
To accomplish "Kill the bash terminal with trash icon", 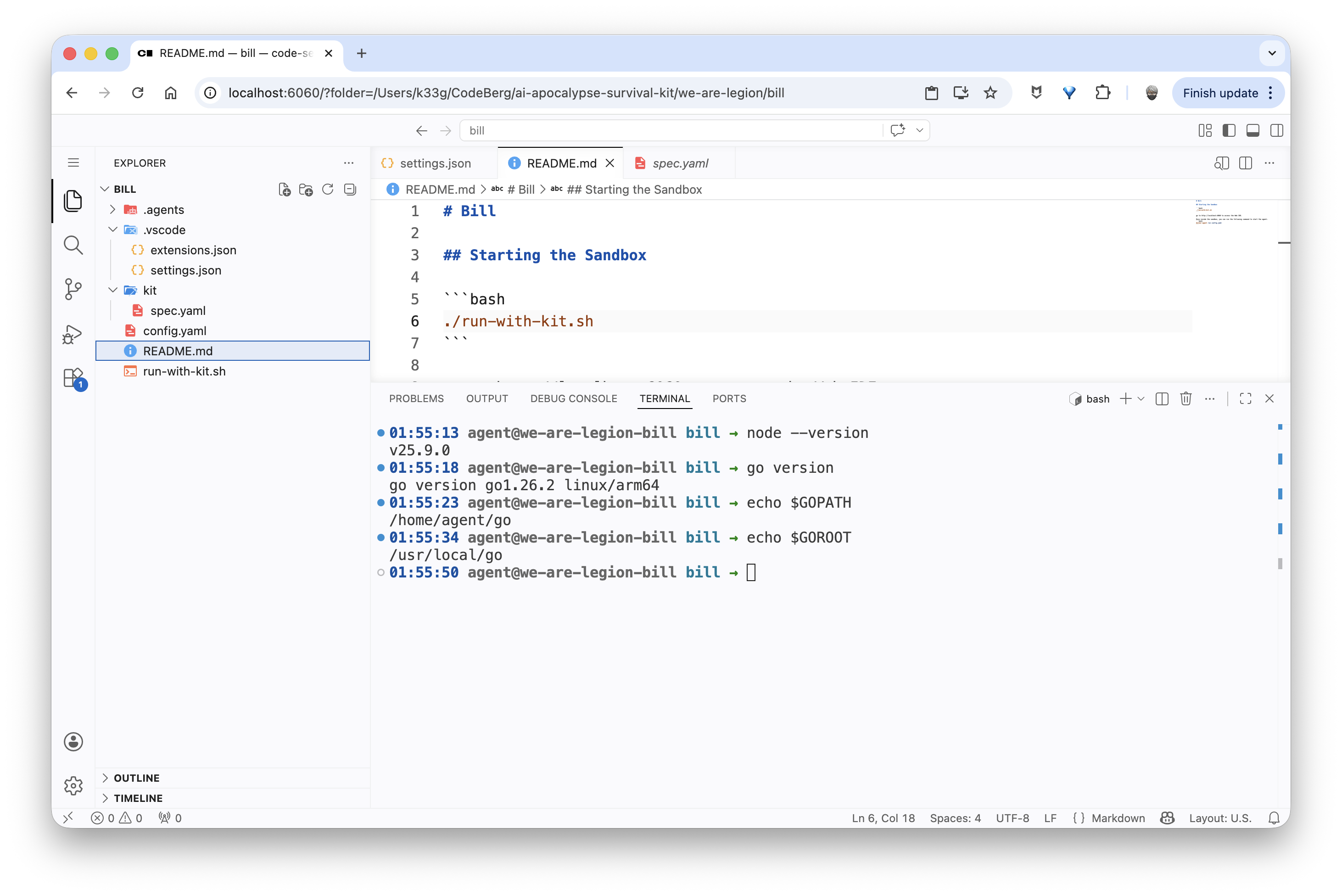I will click(x=1186, y=398).
